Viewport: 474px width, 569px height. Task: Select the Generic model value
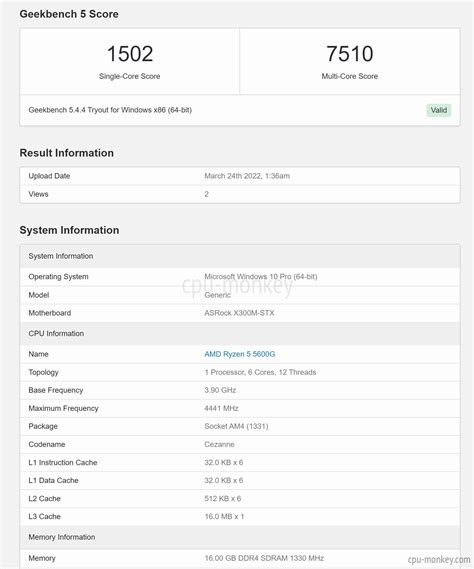(x=217, y=295)
